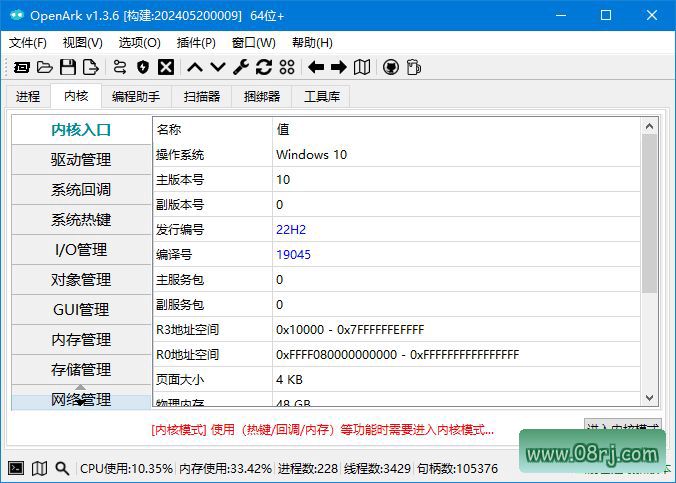
Task: Open 对象管理 in the side list
Action: point(81,279)
